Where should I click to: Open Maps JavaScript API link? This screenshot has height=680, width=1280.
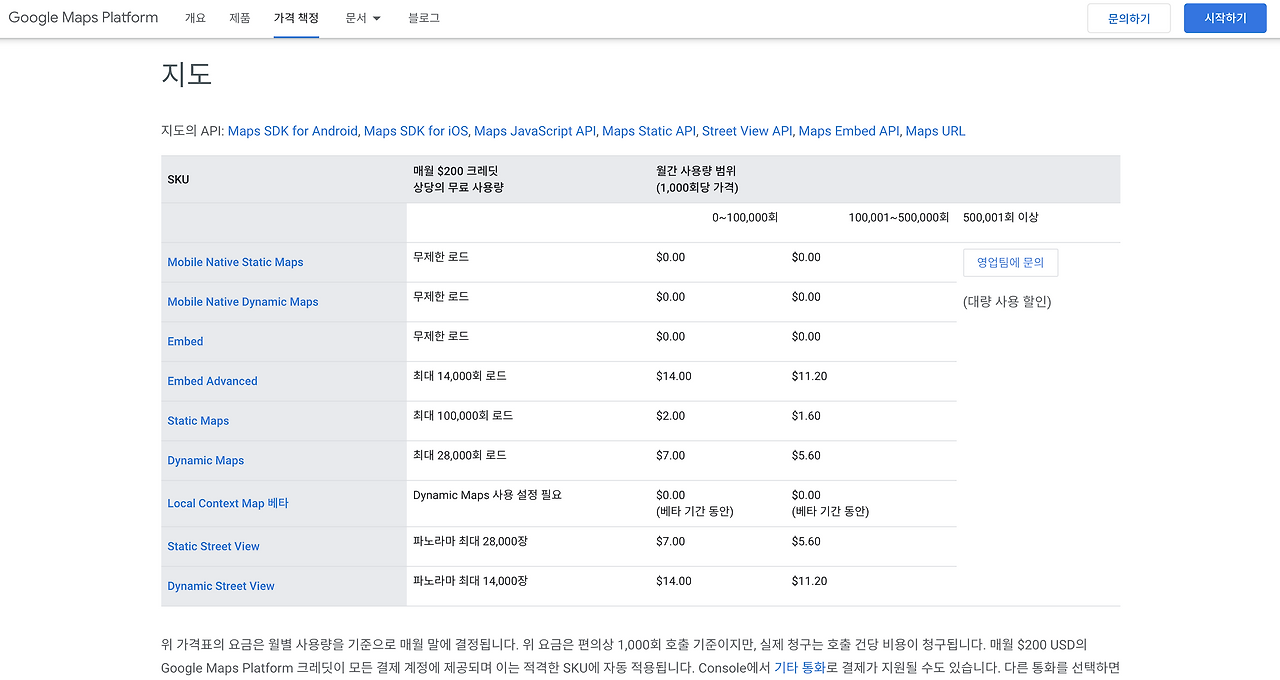[x=535, y=131]
